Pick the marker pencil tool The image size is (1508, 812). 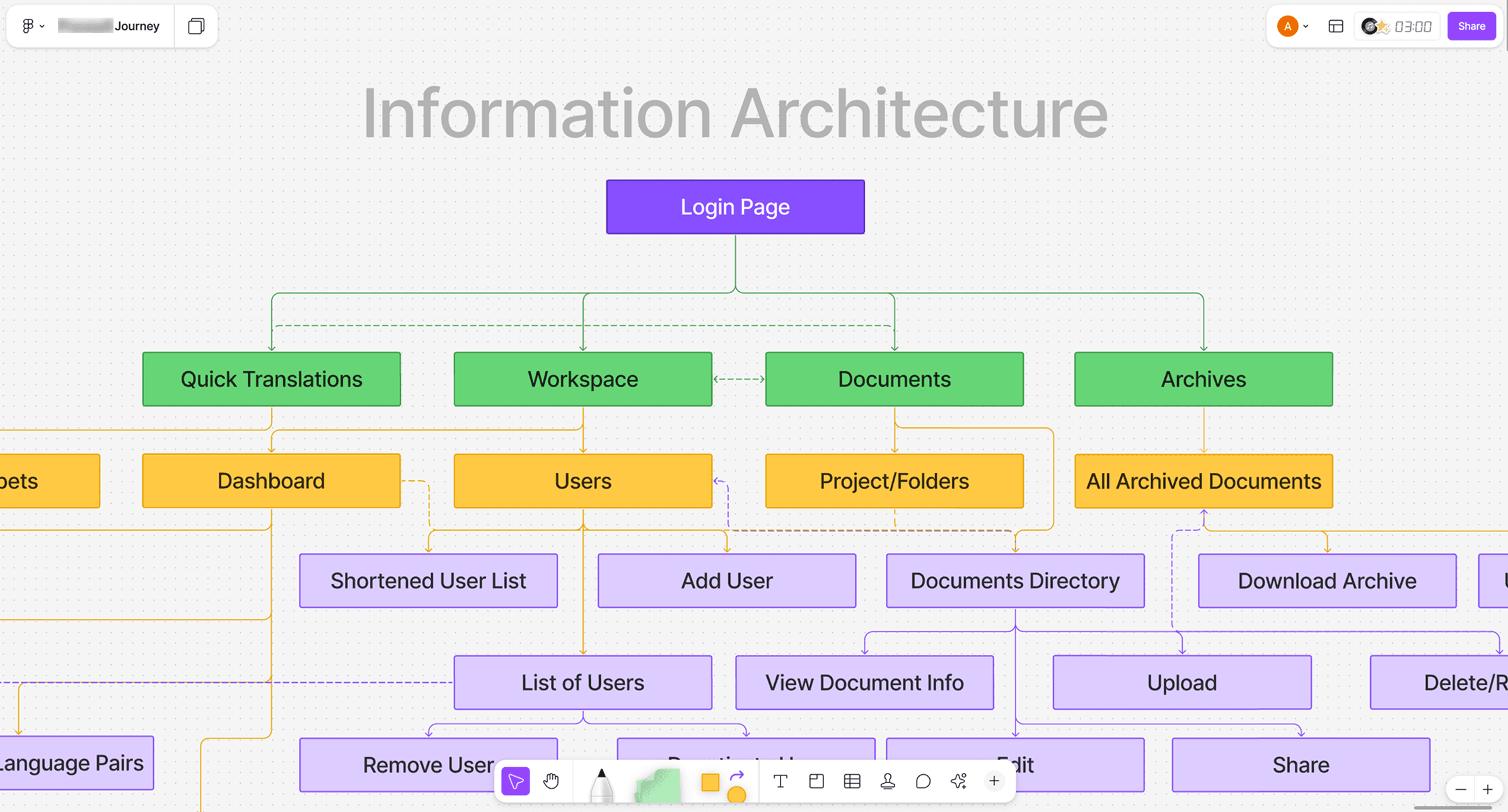(601, 785)
